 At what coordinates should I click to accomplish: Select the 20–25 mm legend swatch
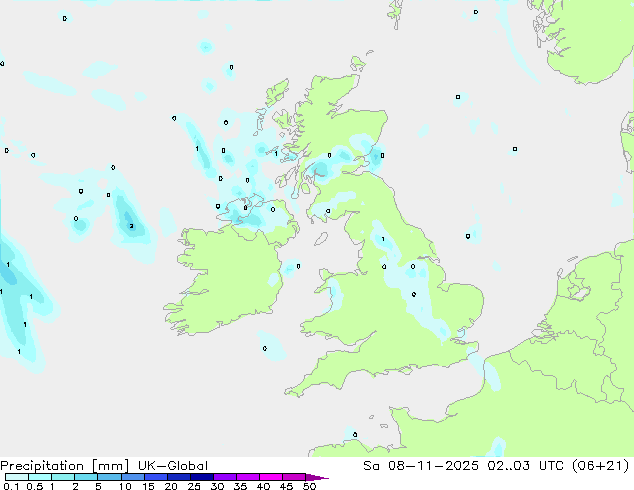click(x=179, y=477)
